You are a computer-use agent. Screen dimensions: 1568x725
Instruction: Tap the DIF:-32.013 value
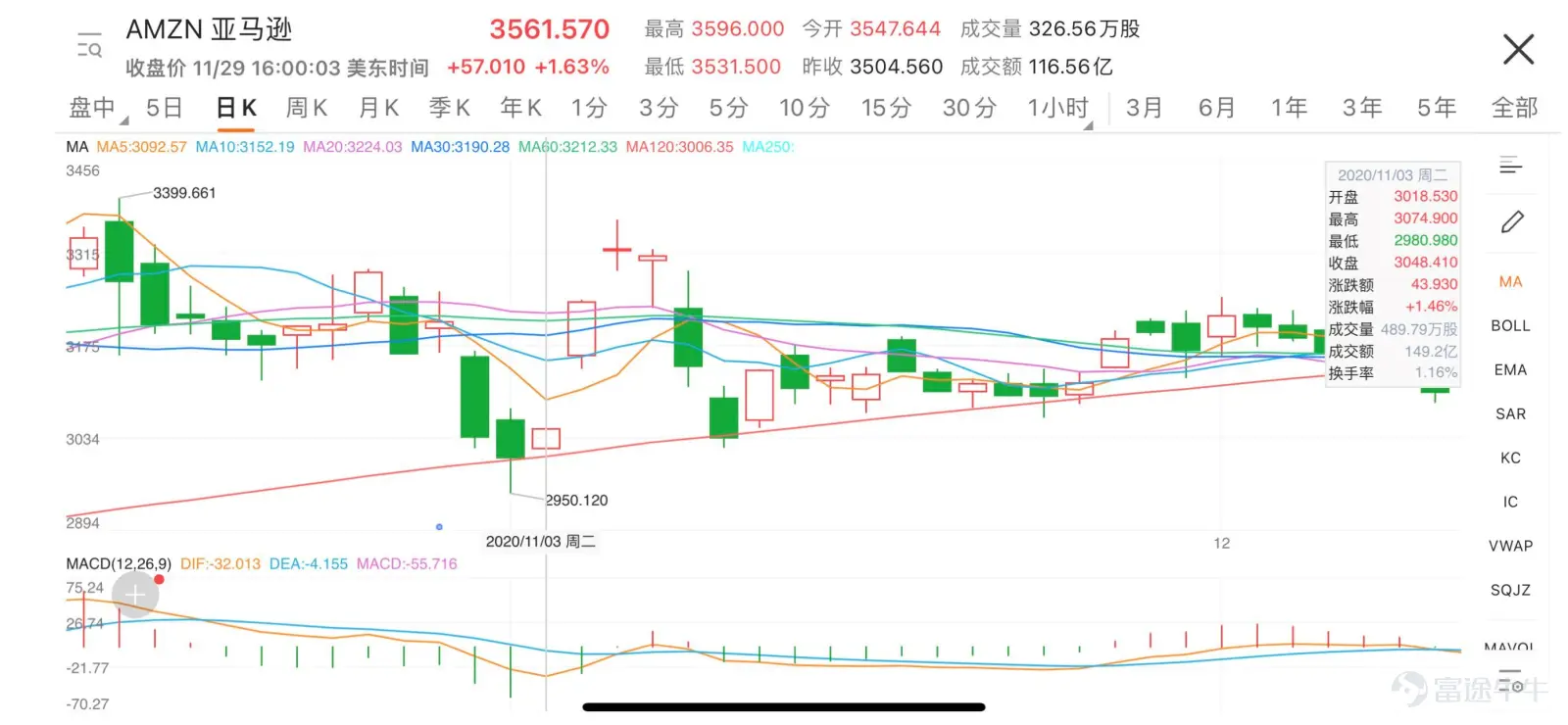pyautogui.click(x=220, y=564)
